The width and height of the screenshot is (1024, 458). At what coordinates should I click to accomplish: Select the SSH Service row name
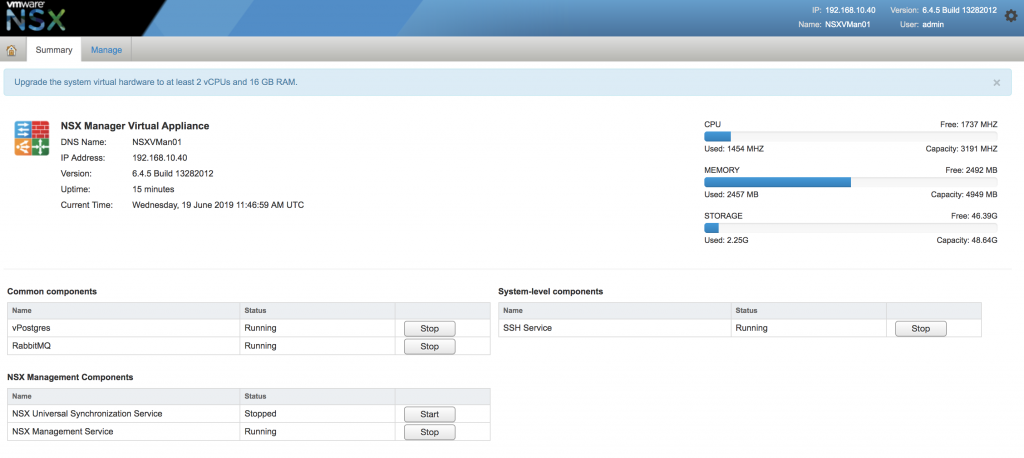[x=528, y=328]
